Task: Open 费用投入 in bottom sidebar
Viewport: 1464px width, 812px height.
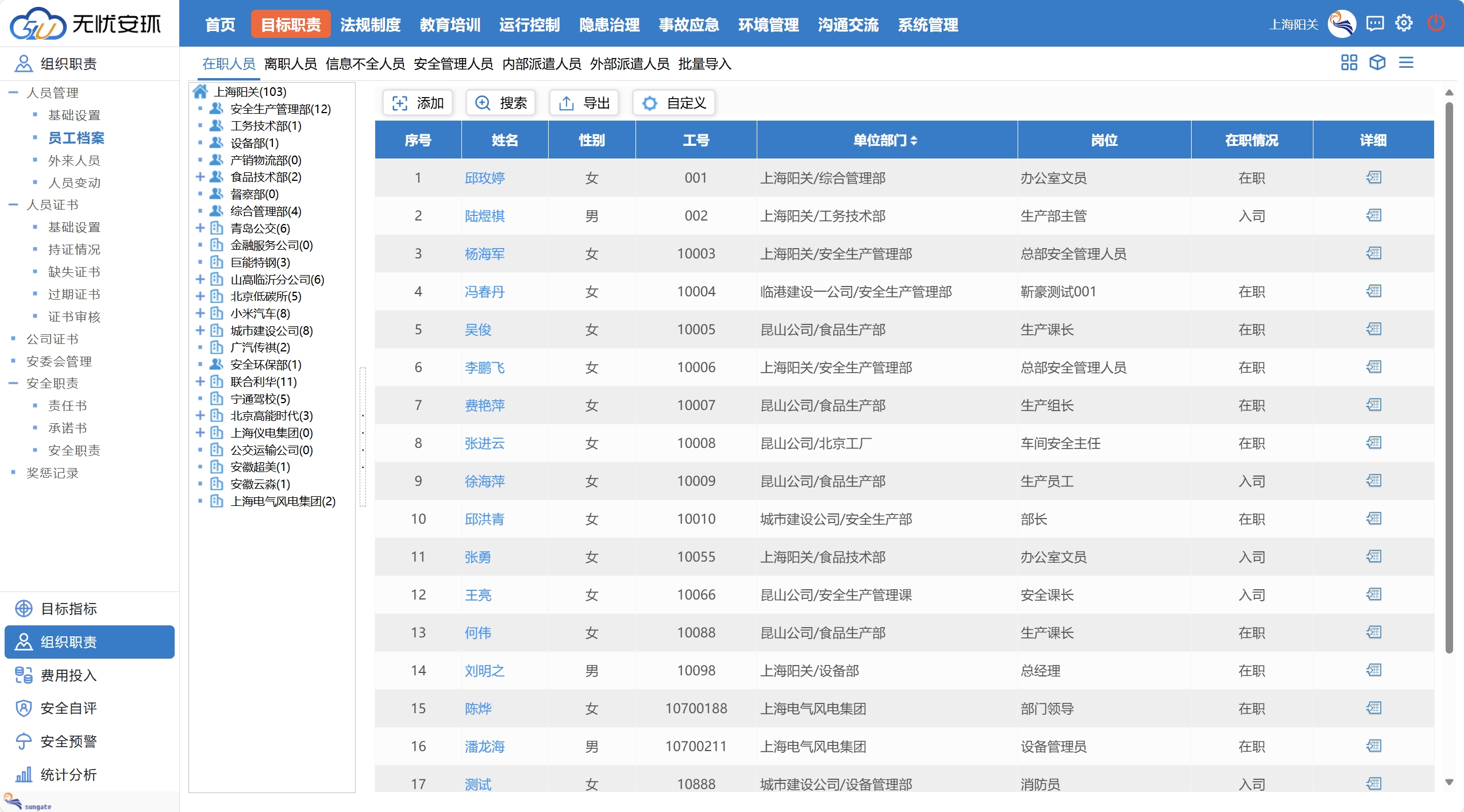Action: 89,675
